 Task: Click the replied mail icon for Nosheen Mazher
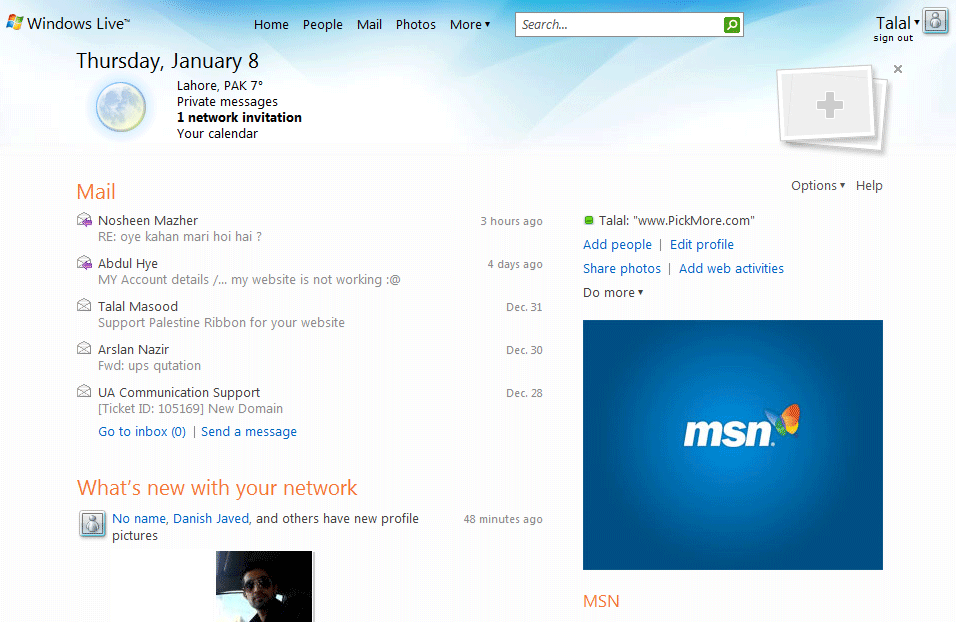[84, 220]
